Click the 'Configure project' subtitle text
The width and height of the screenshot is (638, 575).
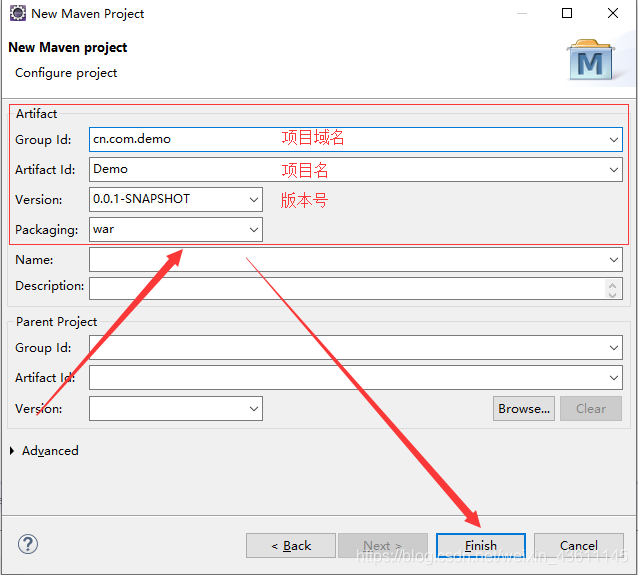coord(66,73)
